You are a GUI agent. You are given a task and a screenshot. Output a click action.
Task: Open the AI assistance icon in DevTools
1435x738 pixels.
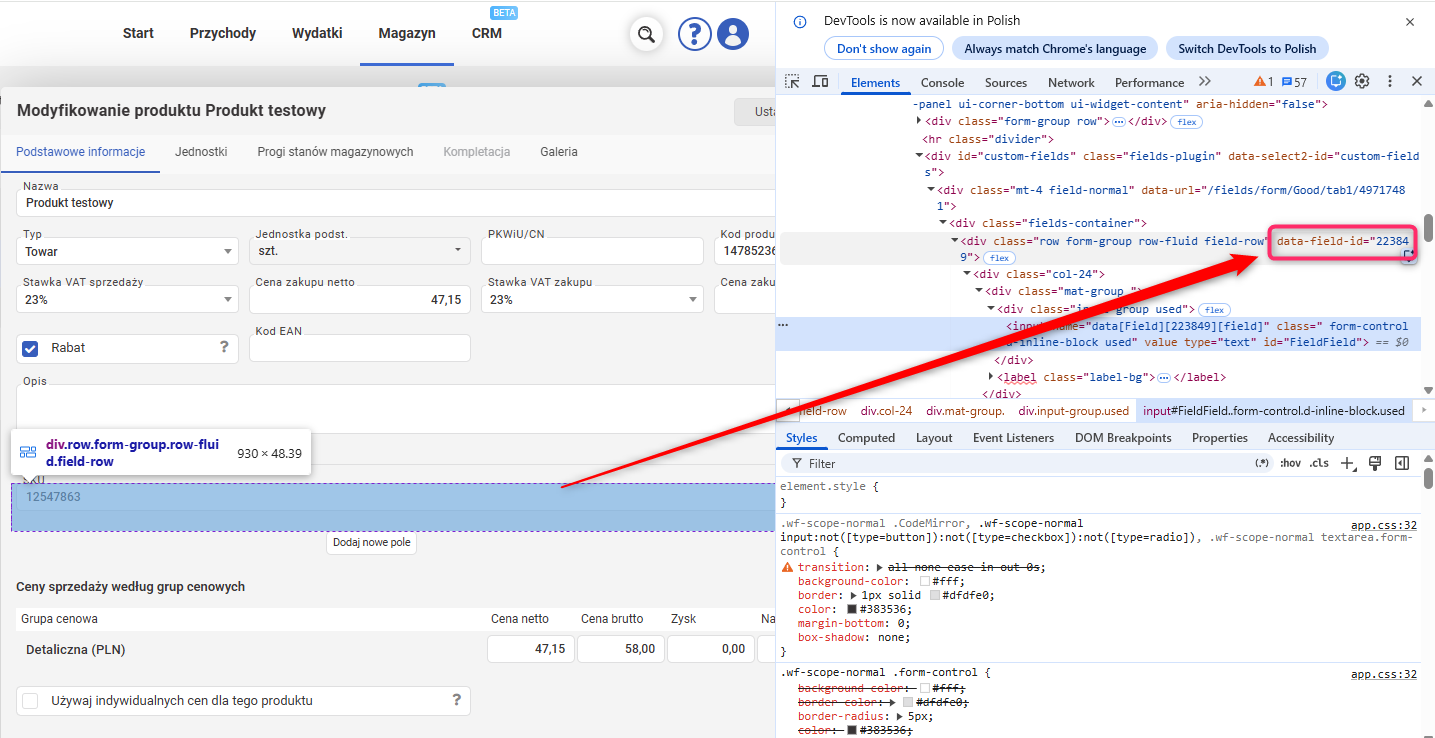pyautogui.click(x=1336, y=82)
